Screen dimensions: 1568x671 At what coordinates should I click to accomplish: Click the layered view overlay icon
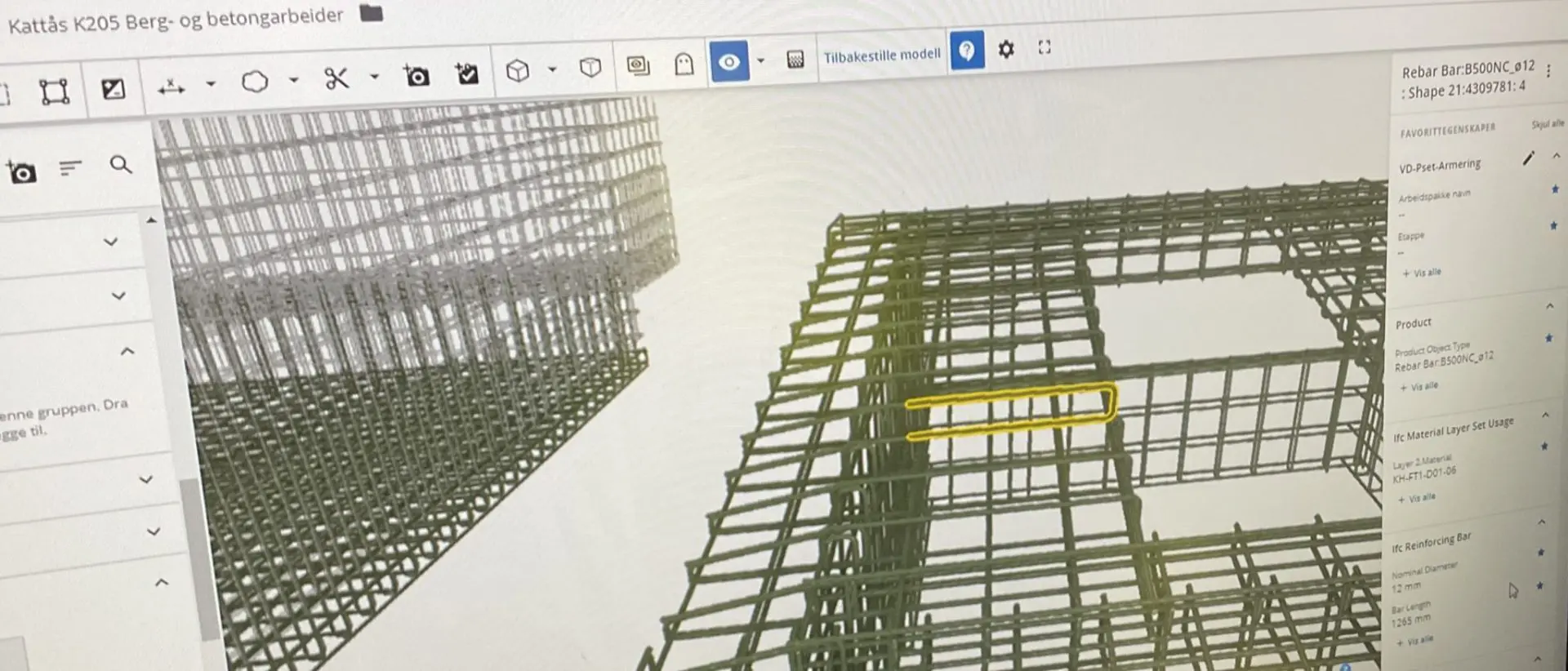[x=638, y=65]
